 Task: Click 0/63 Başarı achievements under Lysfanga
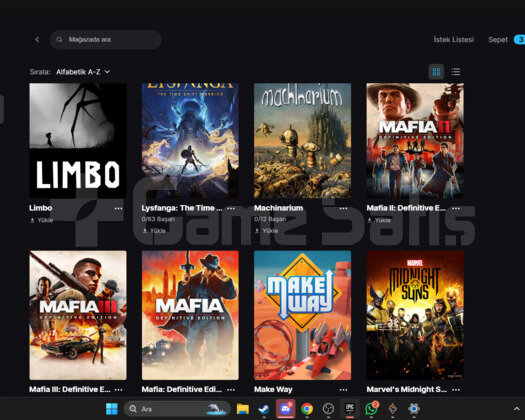coord(158,219)
